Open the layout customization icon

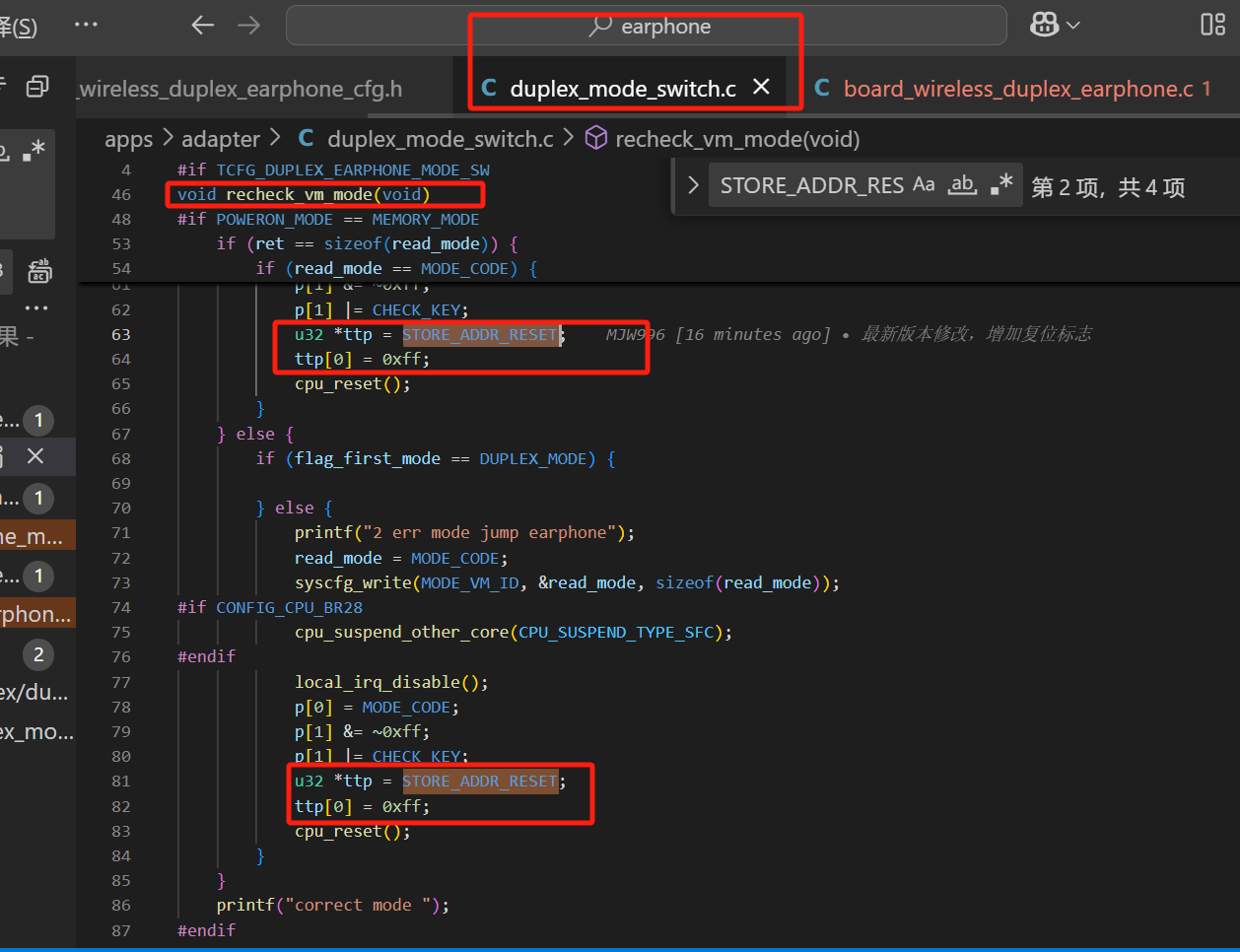pyautogui.click(x=1213, y=26)
